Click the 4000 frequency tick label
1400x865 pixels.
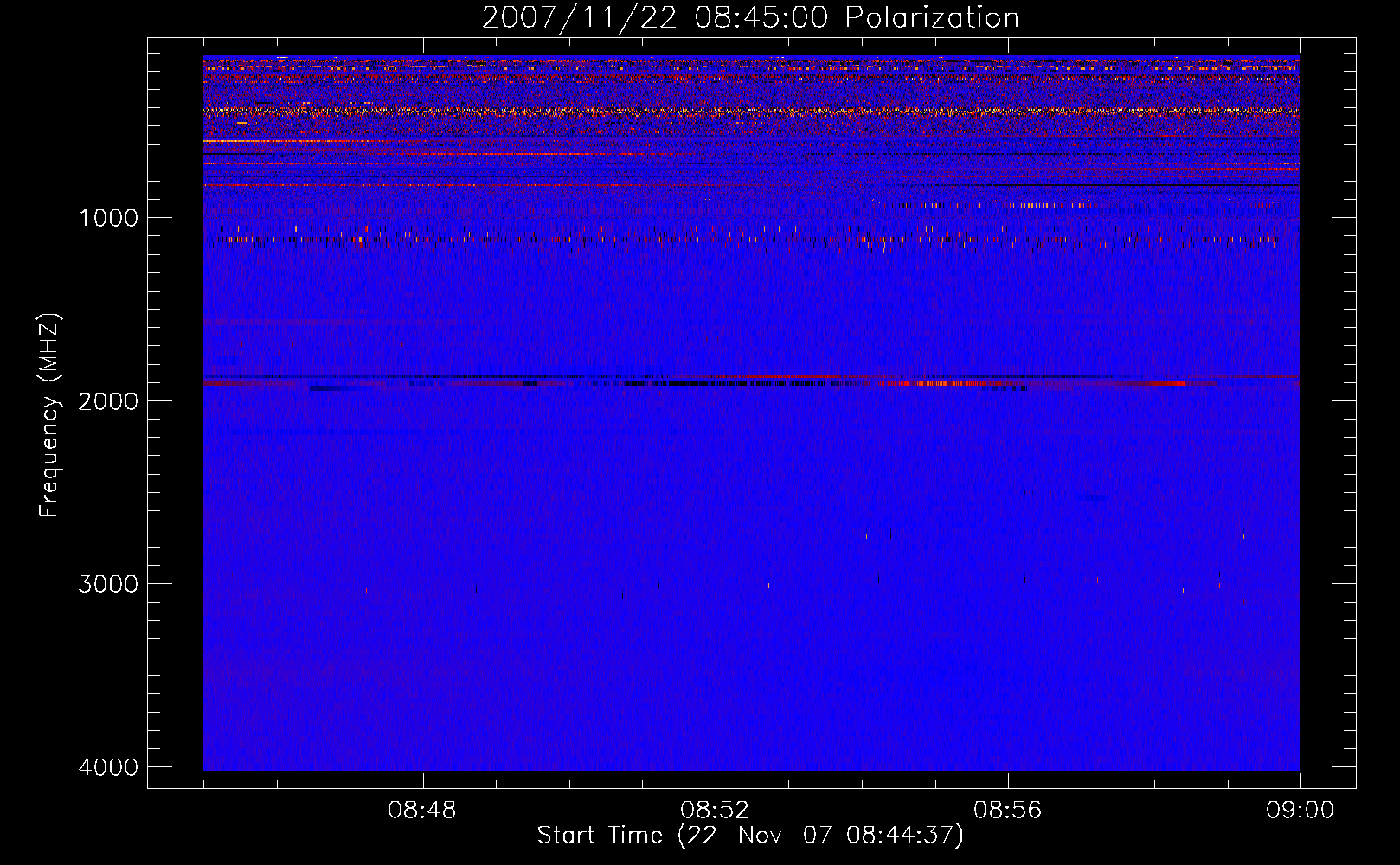point(108,767)
